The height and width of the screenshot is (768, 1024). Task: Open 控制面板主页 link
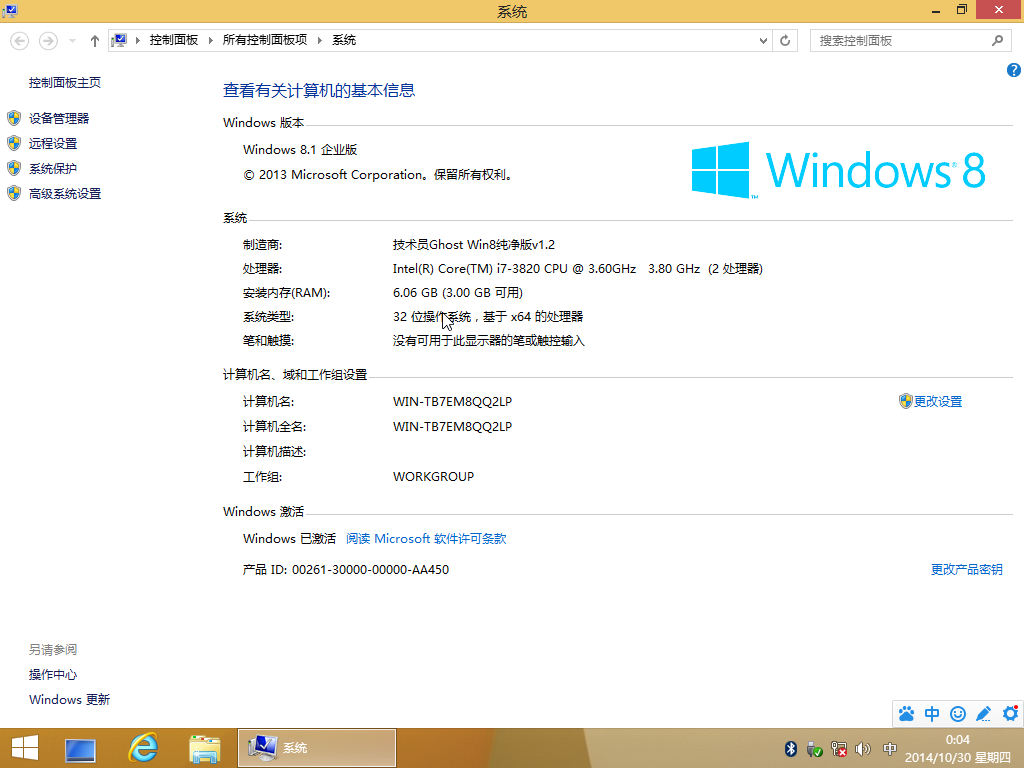pos(65,82)
